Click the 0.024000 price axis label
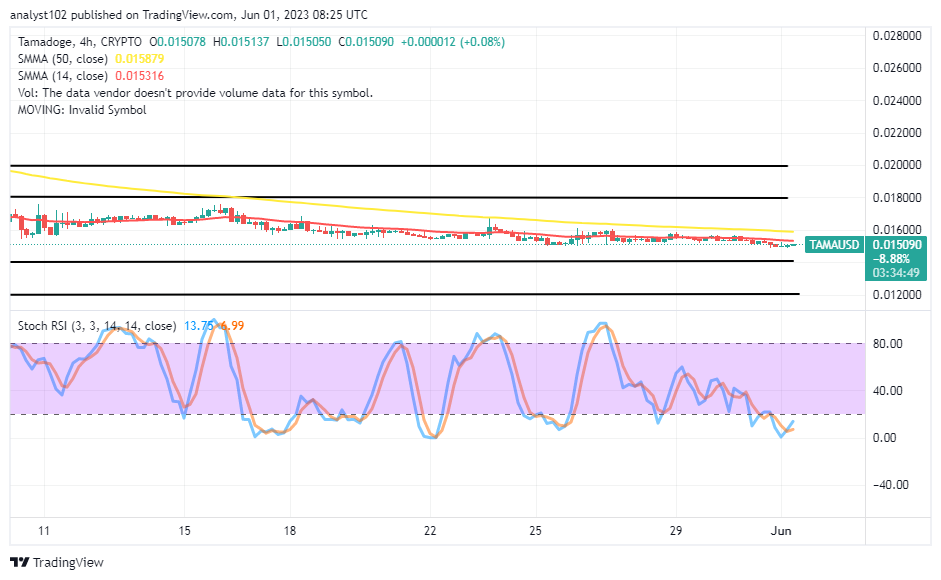Viewport: 941px width, 580px height. click(x=897, y=100)
